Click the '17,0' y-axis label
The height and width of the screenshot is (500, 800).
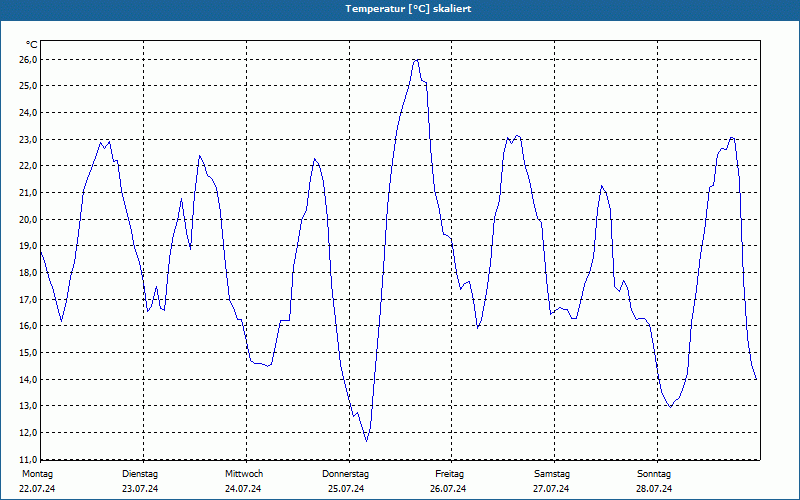click(x=29, y=299)
